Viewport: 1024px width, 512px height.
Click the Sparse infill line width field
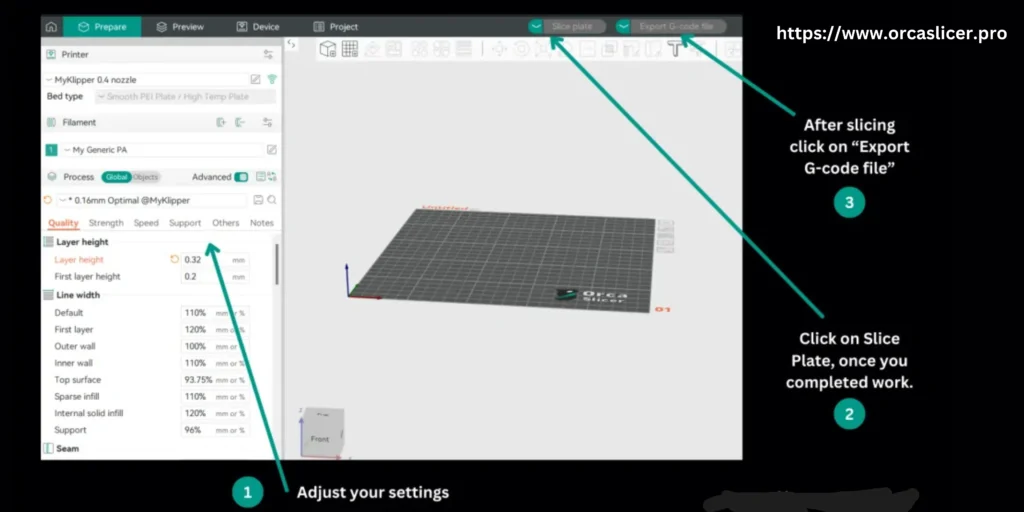(215, 396)
